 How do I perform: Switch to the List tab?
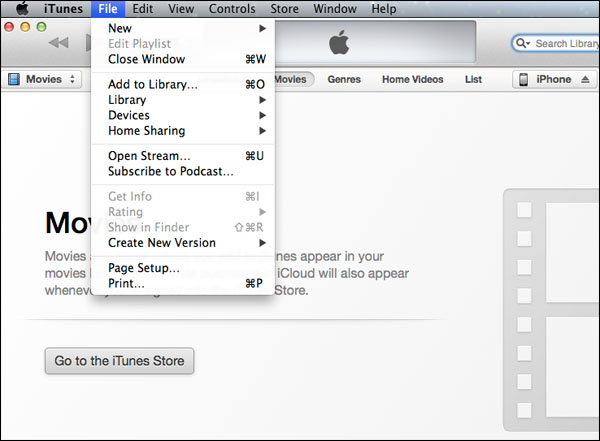(x=473, y=79)
